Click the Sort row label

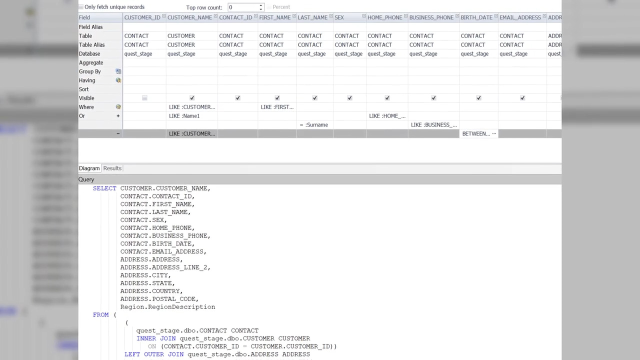click(x=84, y=89)
